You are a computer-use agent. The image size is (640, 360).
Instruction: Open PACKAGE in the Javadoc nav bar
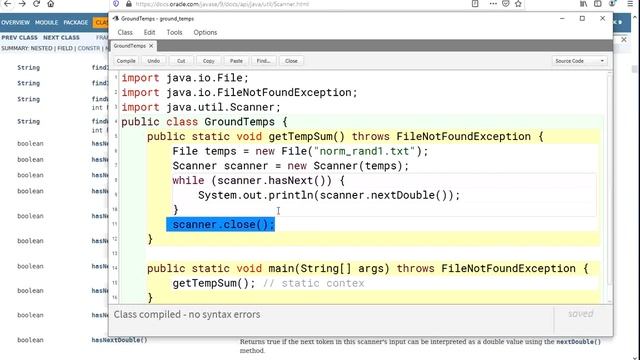76,22
